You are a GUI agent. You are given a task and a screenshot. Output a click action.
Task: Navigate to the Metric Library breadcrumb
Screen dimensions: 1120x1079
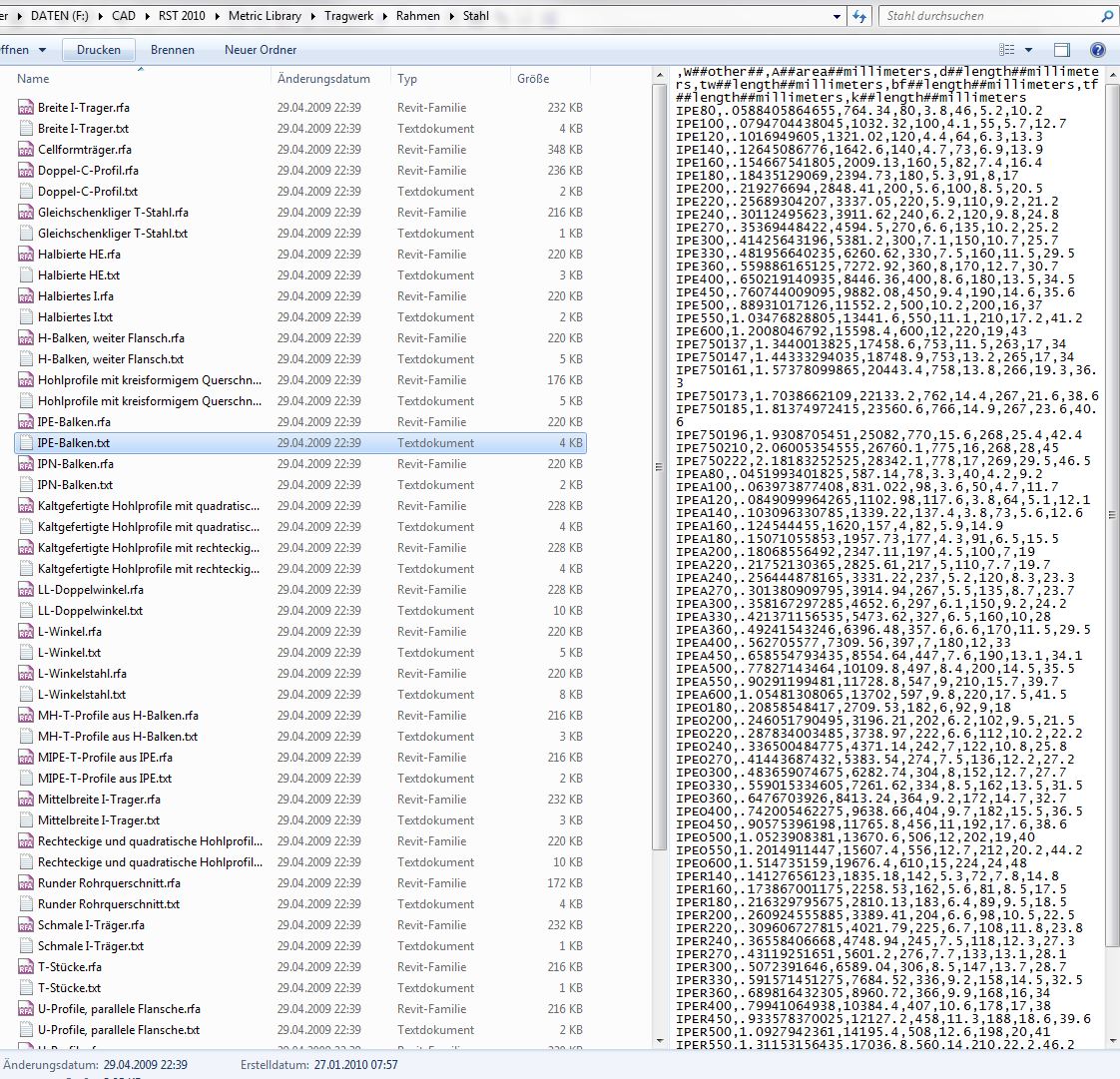click(x=265, y=16)
